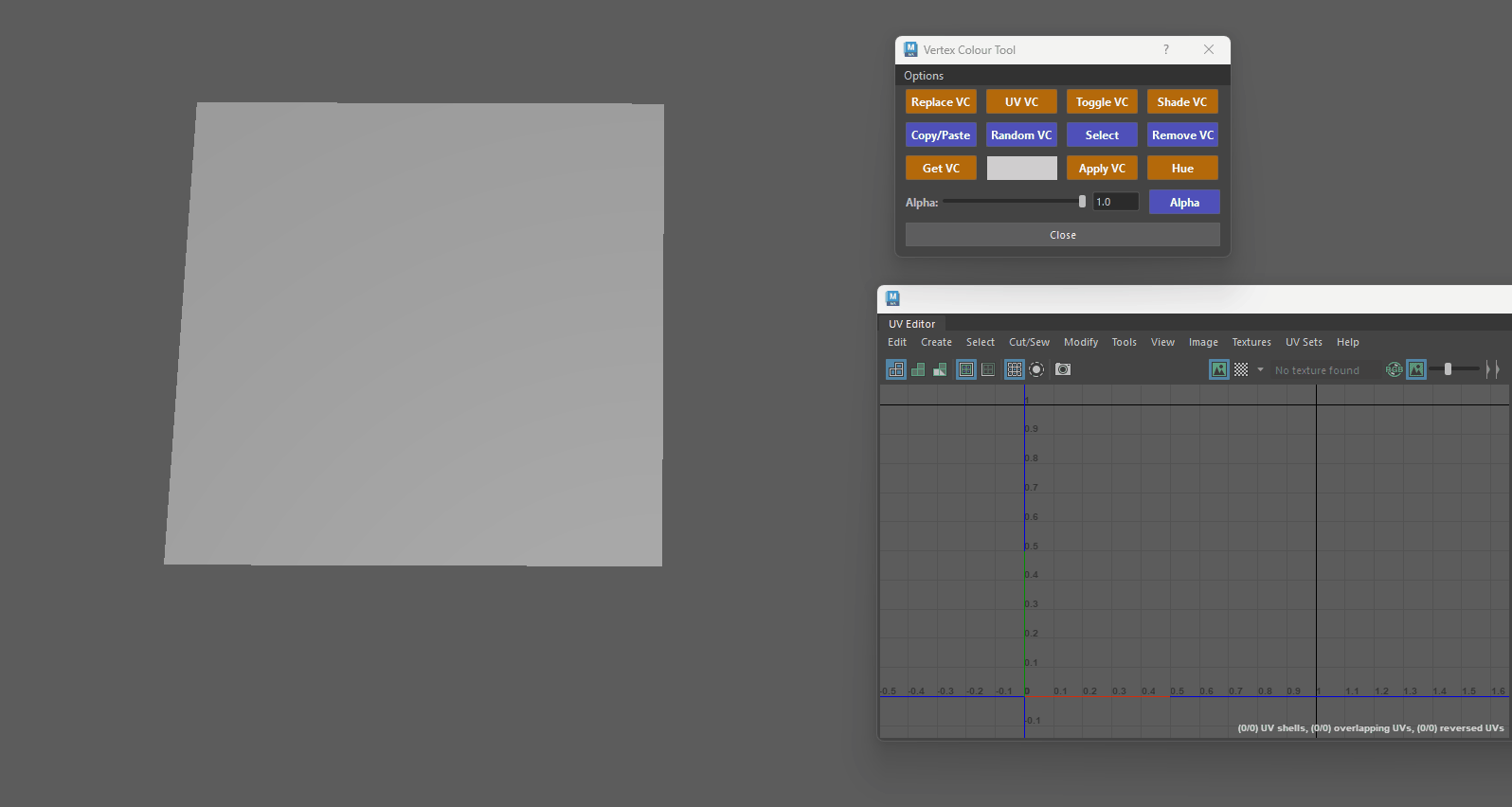This screenshot has height=807, width=1512.
Task: Toggle the checkered tile map icon
Action: point(1241,369)
